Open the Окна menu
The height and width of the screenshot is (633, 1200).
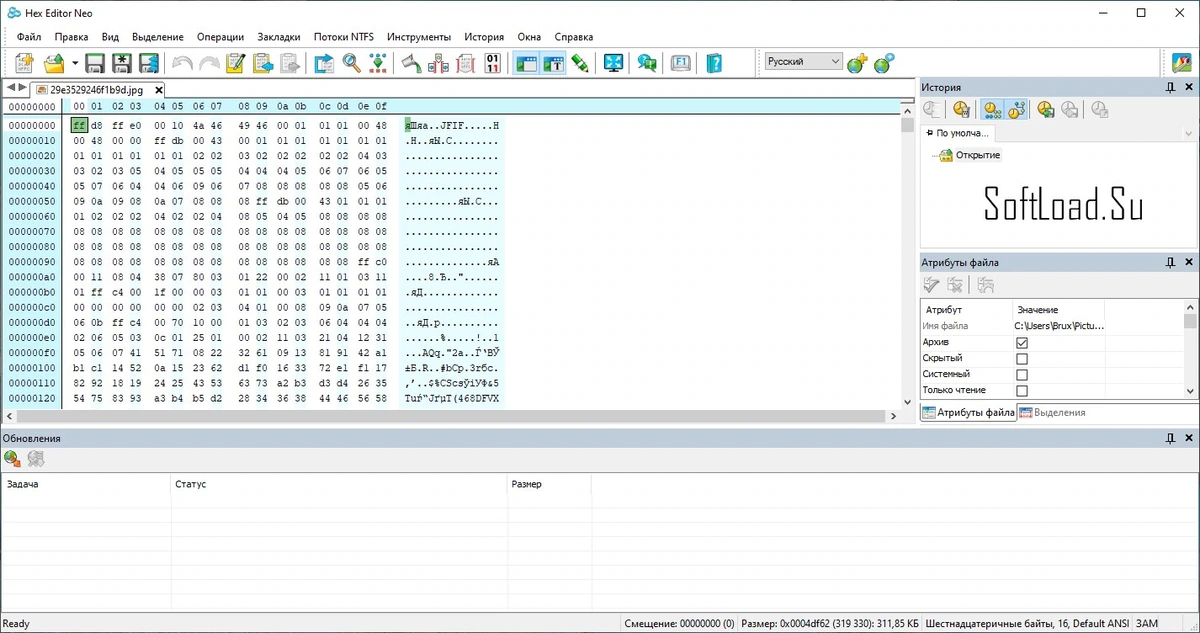(x=529, y=37)
